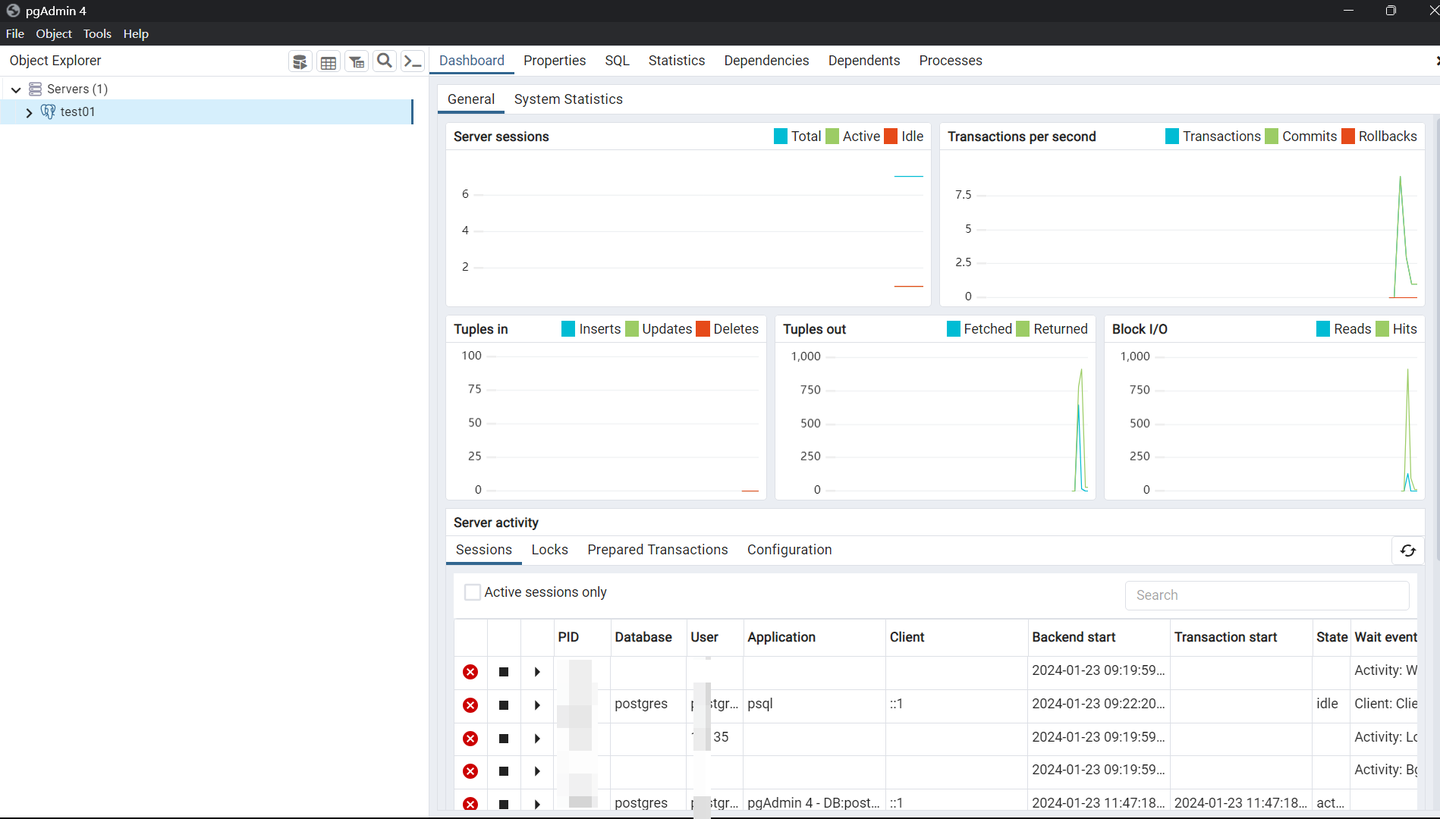Open the Query Tool icon in Object Explorer

pos(300,62)
